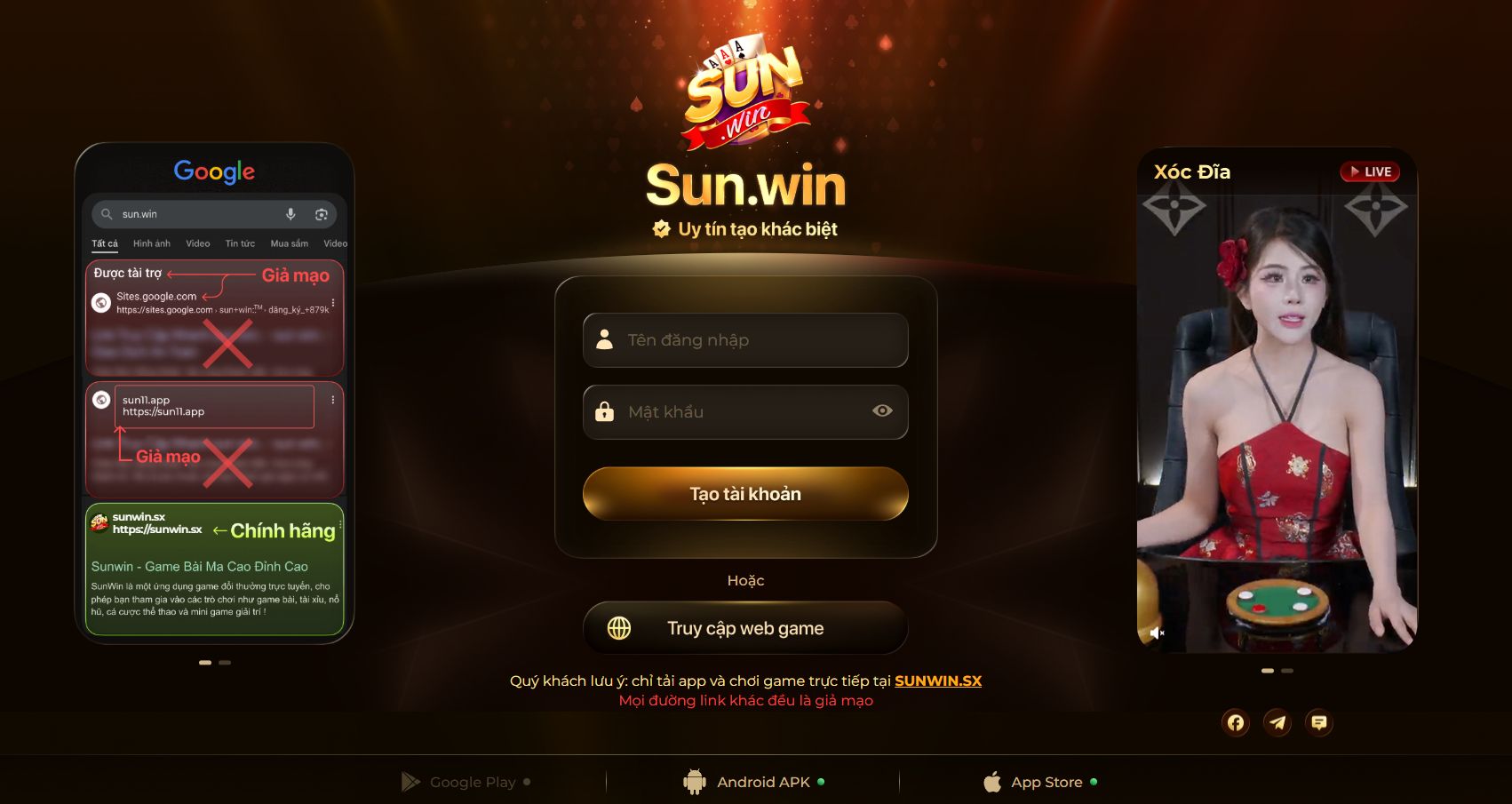Click the globe icon for web game

[619, 628]
